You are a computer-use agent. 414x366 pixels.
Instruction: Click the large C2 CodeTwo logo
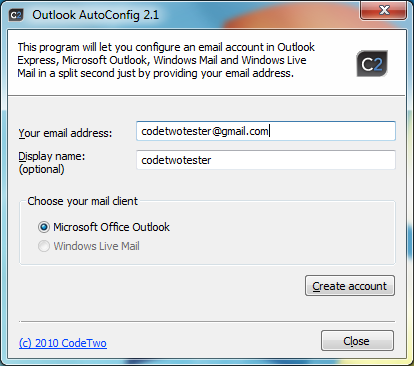[372, 64]
